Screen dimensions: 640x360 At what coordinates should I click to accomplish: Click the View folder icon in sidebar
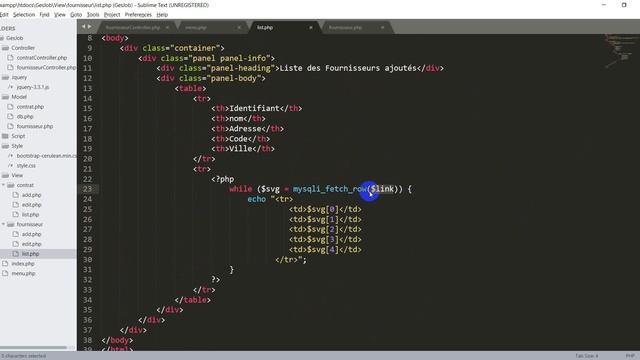coord(5,175)
